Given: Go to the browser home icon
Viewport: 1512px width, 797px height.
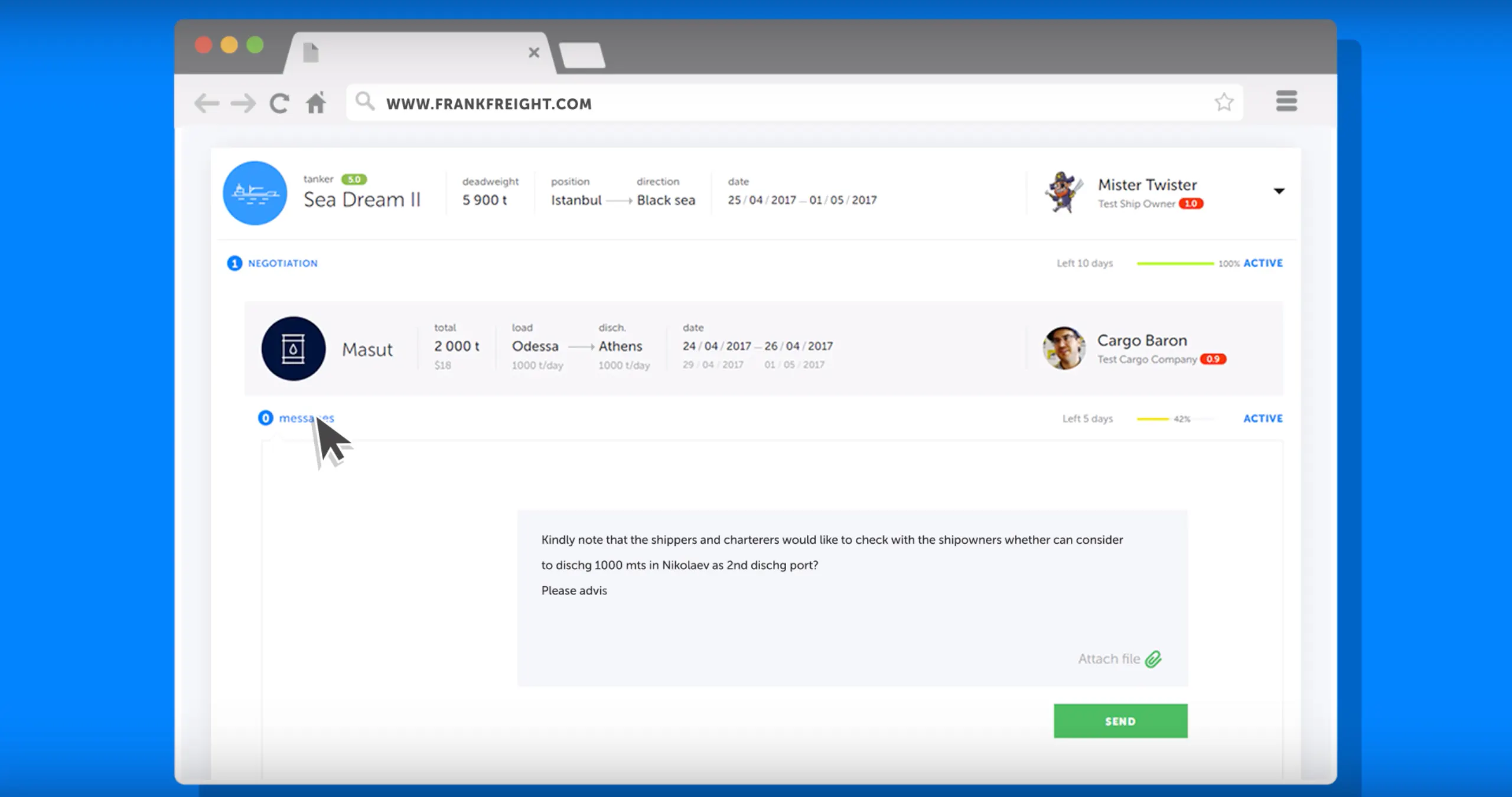Looking at the screenshot, I should click(x=316, y=103).
